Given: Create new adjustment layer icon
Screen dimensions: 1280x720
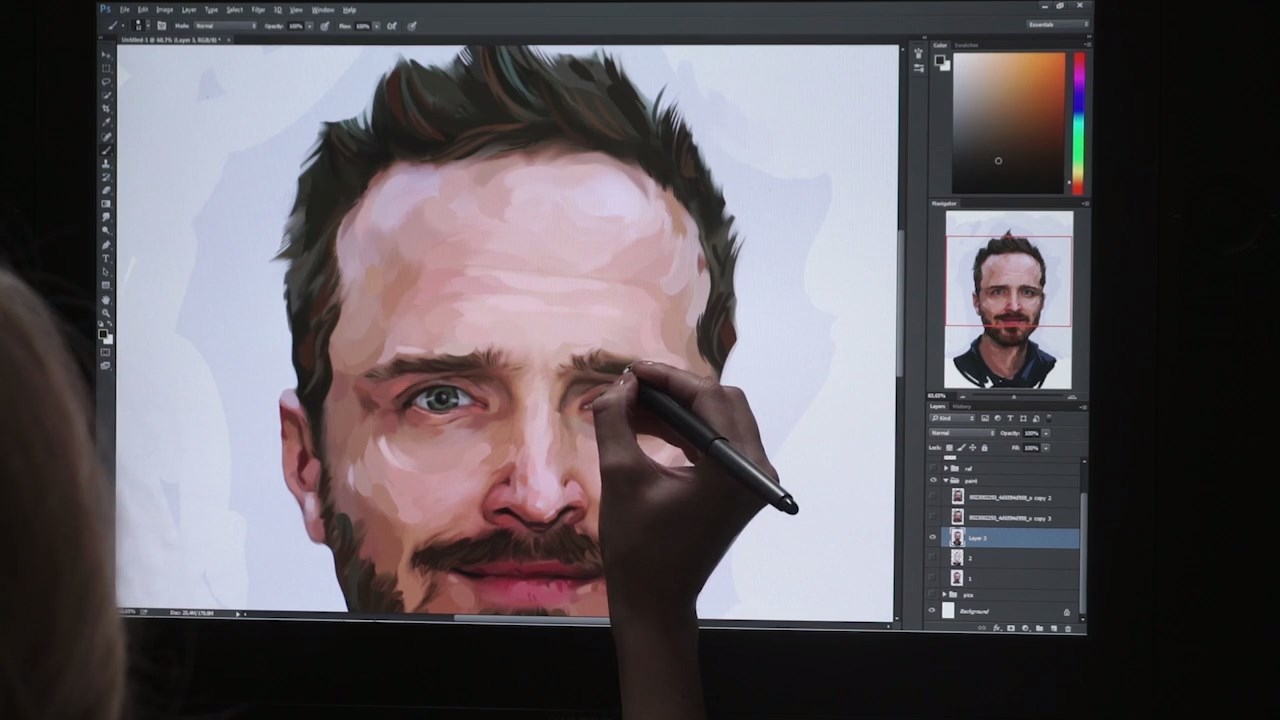Looking at the screenshot, I should (1025, 628).
